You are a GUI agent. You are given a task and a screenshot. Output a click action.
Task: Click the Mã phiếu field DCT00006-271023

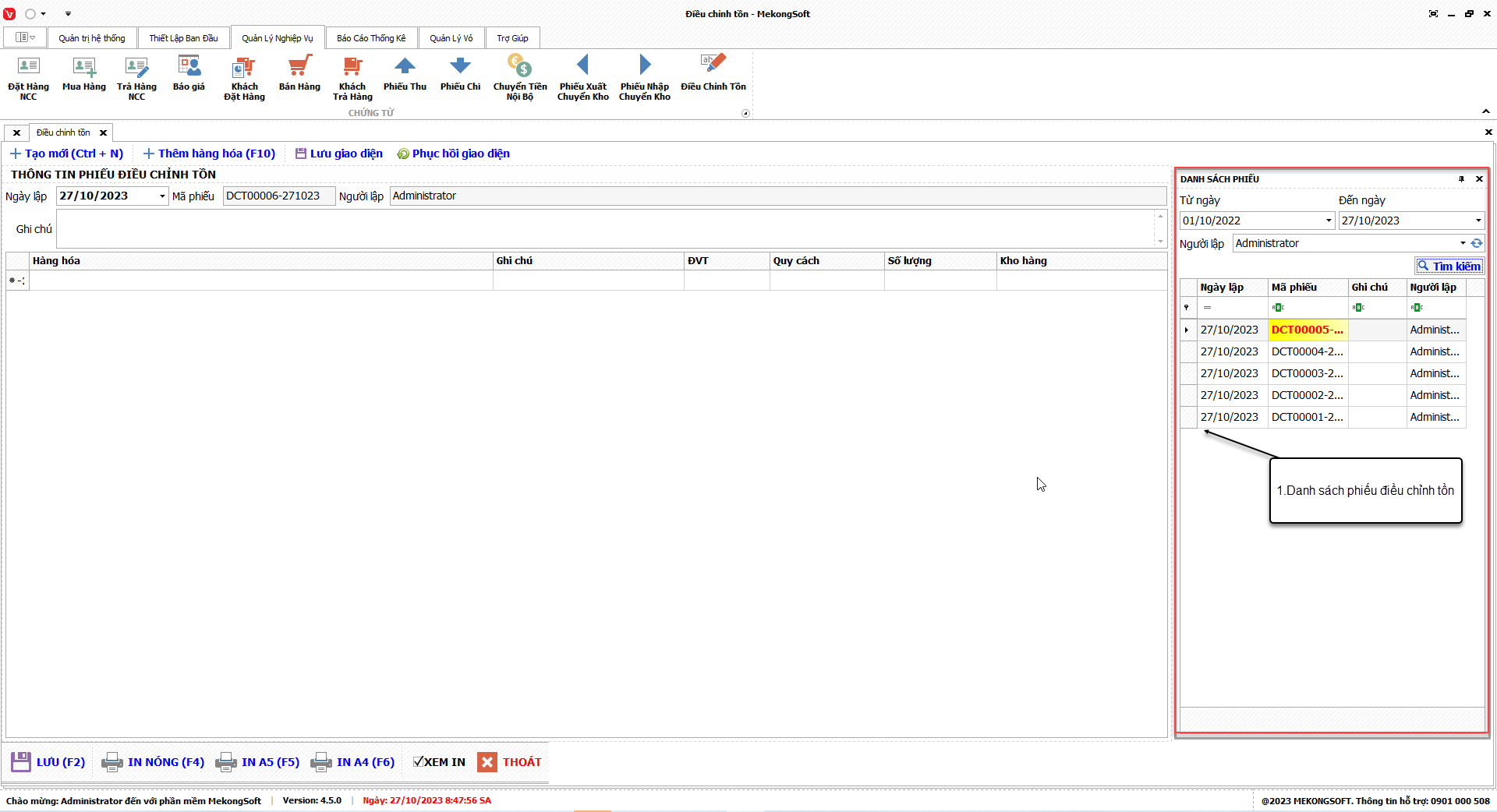[x=279, y=196]
